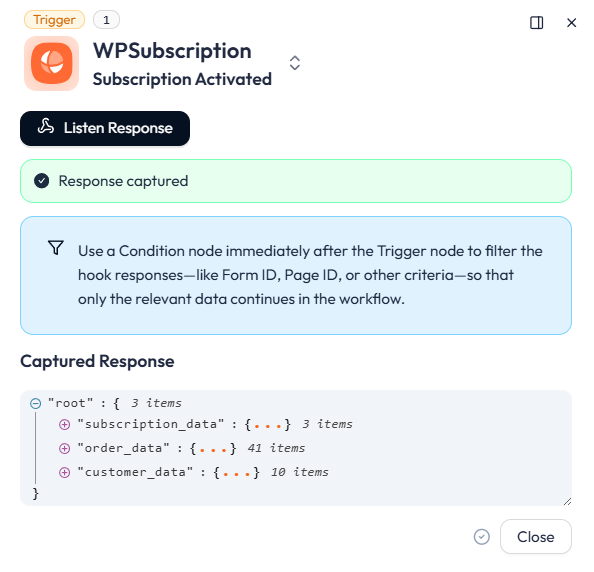Viewport: 594px width, 572px height.
Task: Select the "order_data" key text
Action: [x=123, y=449]
